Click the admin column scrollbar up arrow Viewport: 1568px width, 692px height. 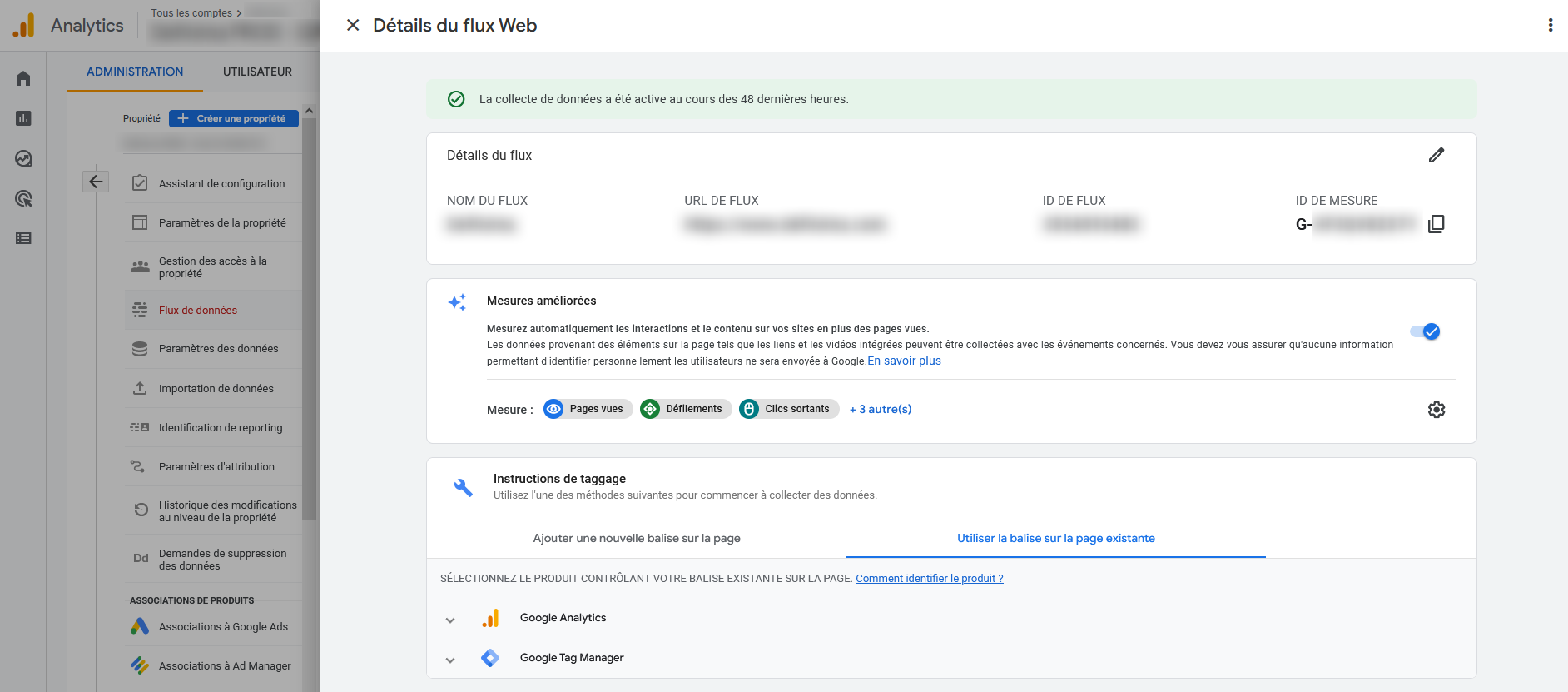(x=309, y=111)
